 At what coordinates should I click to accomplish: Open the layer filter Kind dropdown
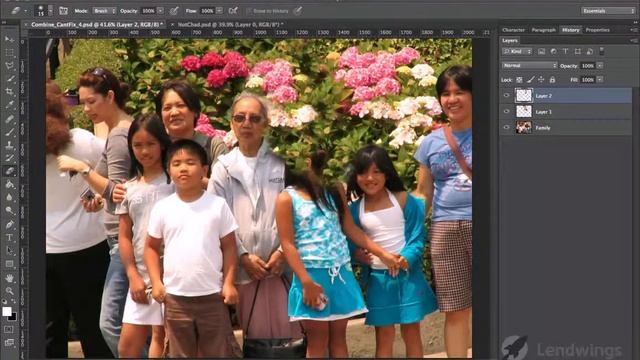[x=517, y=51]
